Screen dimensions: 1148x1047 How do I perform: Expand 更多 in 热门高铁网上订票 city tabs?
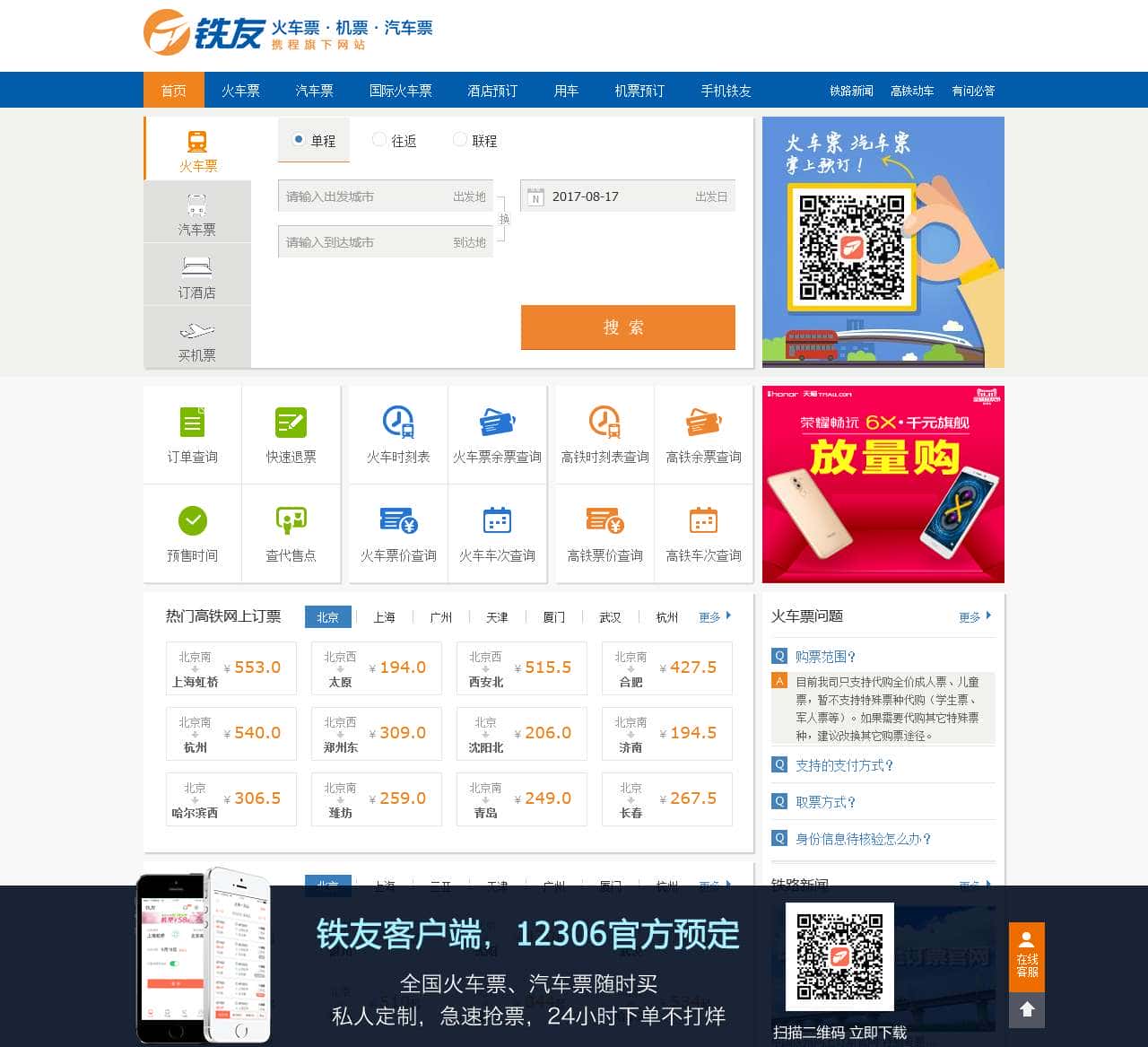coord(715,616)
